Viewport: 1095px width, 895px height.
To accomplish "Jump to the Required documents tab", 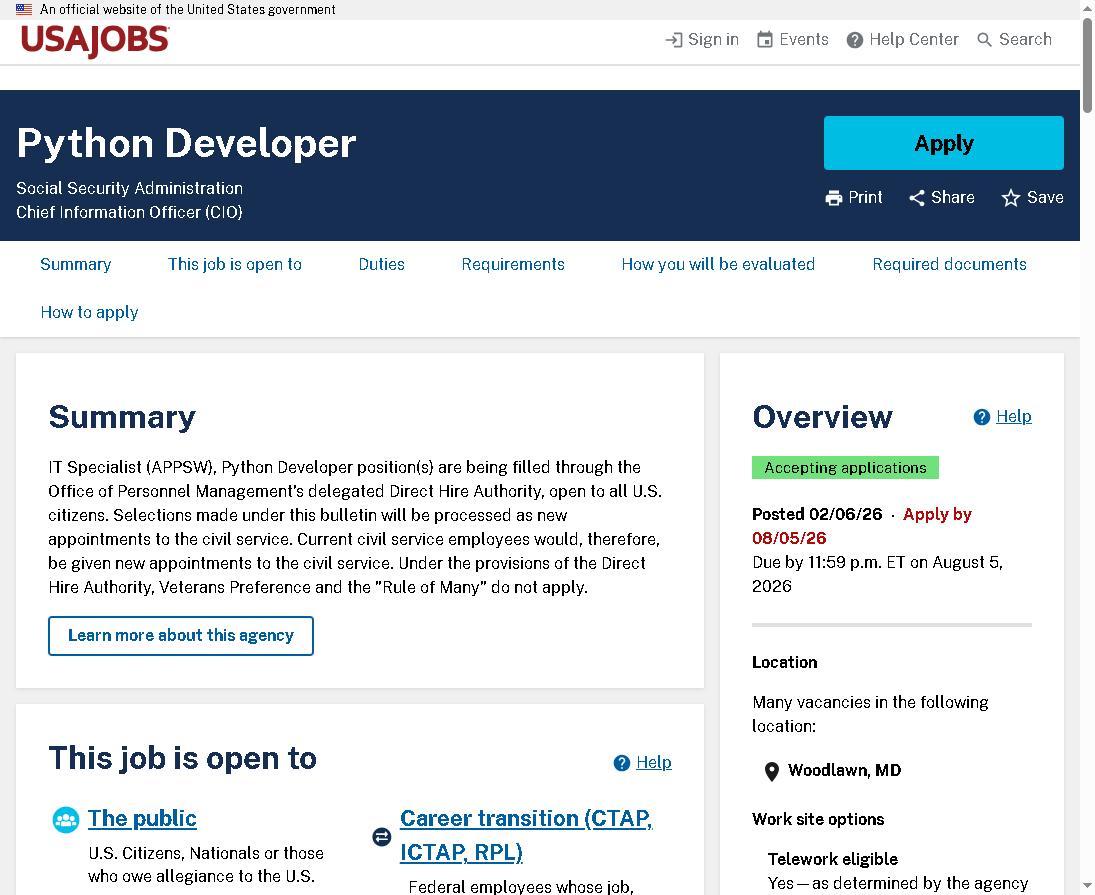I will 949,265.
